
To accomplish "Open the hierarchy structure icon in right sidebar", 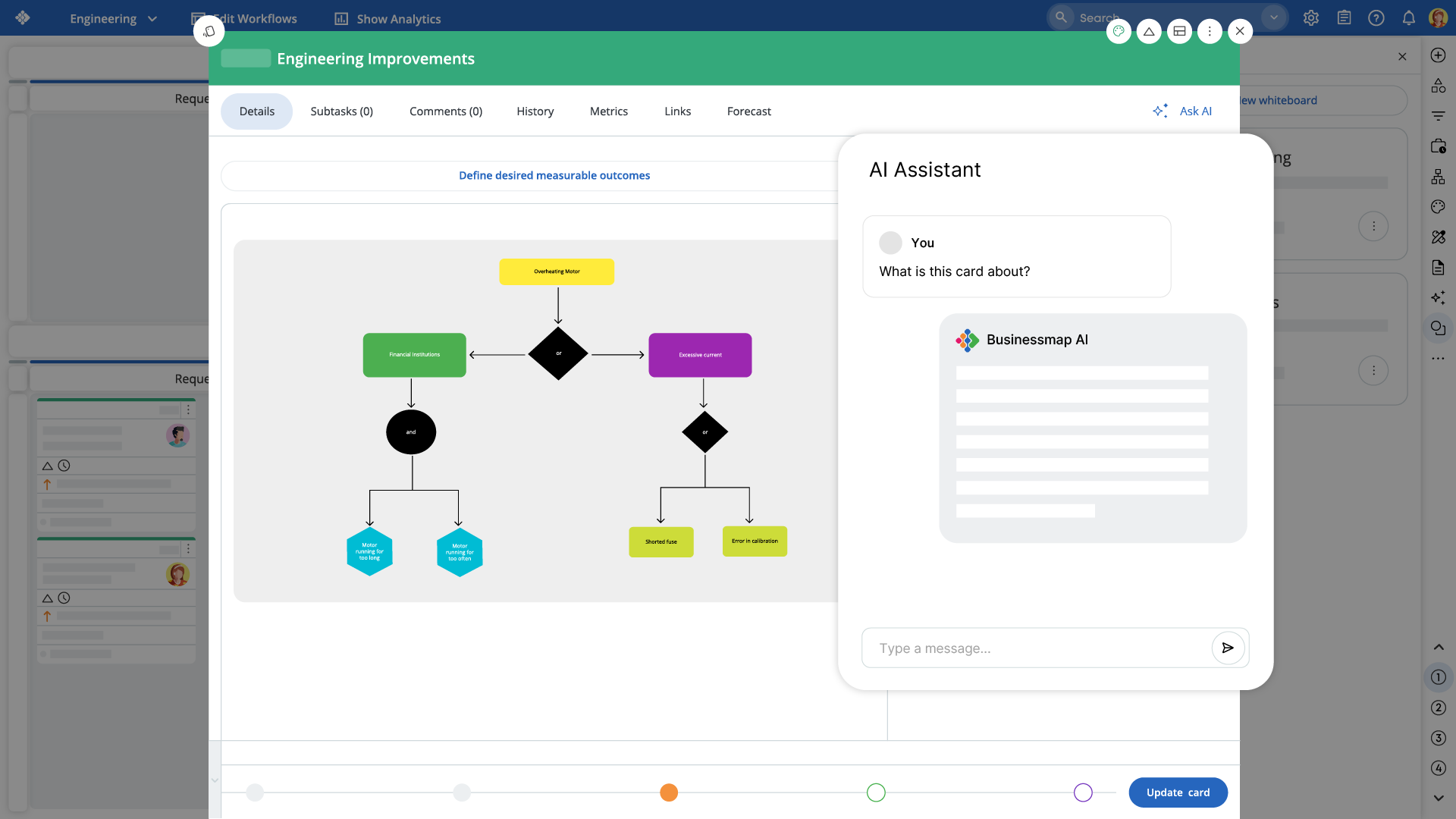I will pos(1438,177).
